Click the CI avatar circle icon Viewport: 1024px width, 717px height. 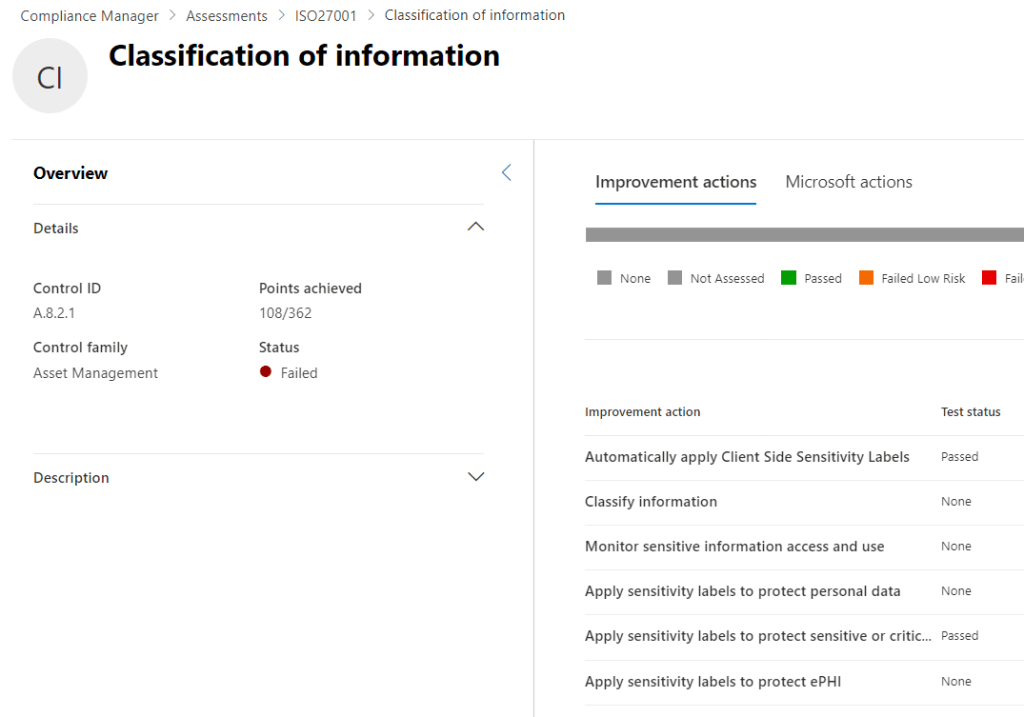tap(50, 76)
